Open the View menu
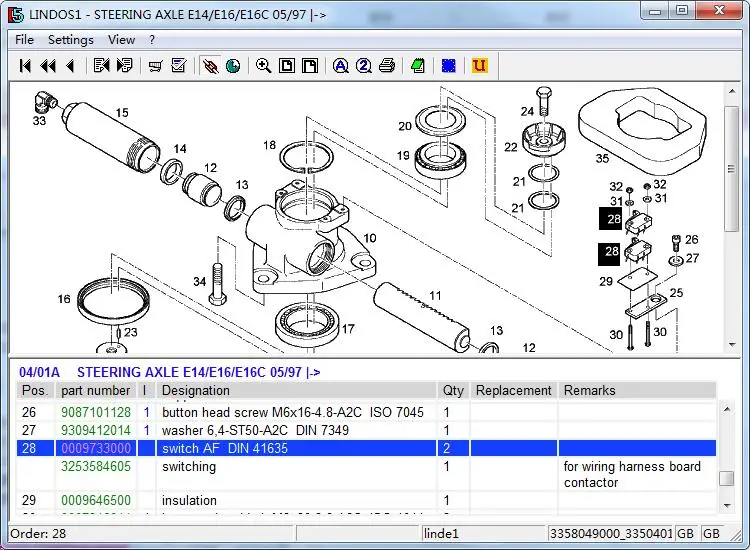 click(121, 40)
